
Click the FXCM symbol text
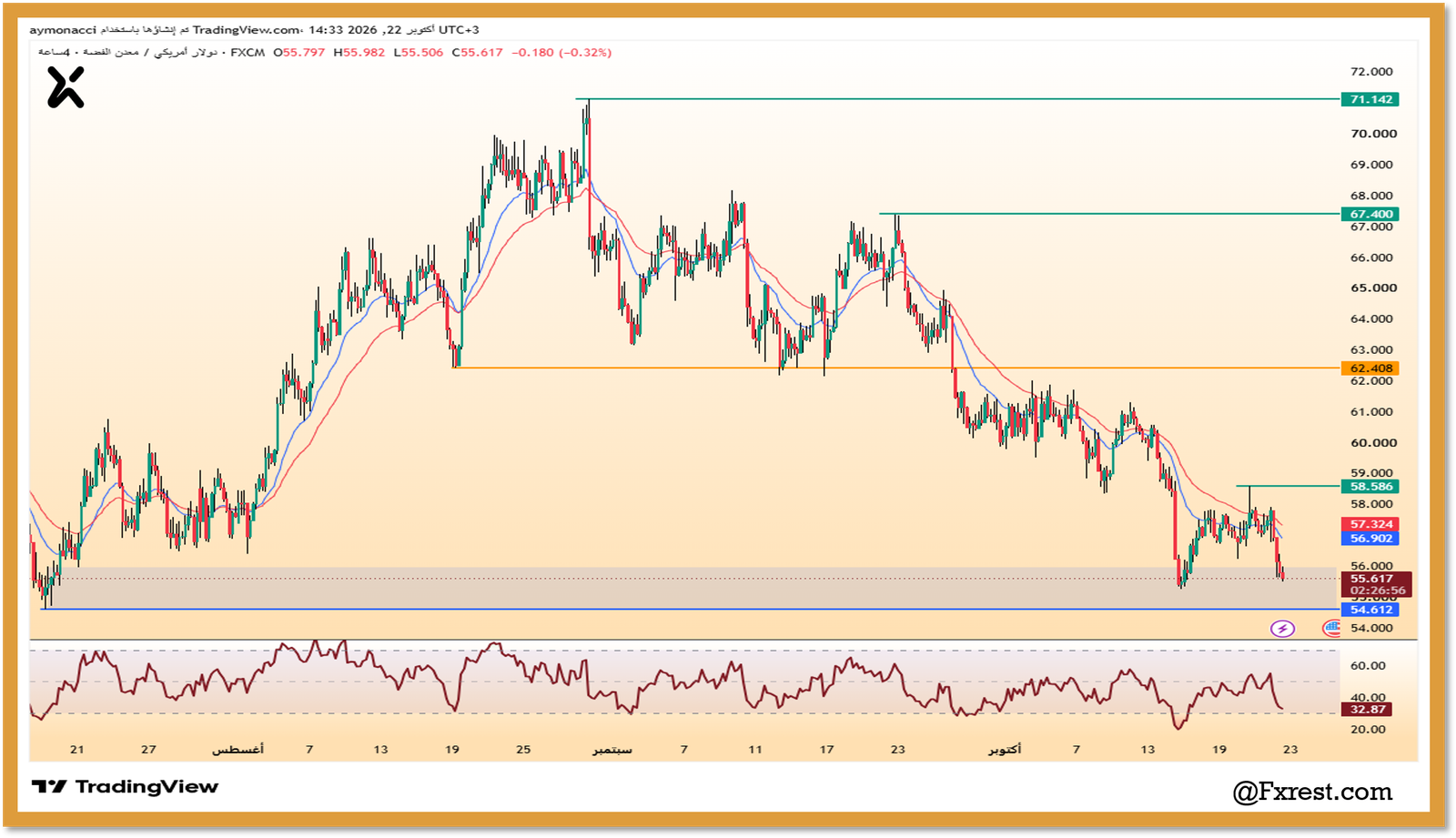click(248, 53)
